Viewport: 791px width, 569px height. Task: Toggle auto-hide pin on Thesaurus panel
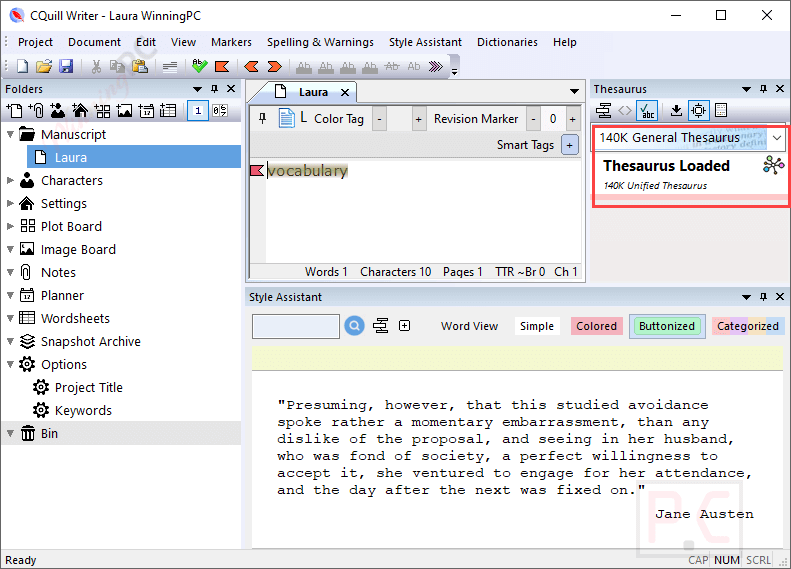(x=763, y=89)
